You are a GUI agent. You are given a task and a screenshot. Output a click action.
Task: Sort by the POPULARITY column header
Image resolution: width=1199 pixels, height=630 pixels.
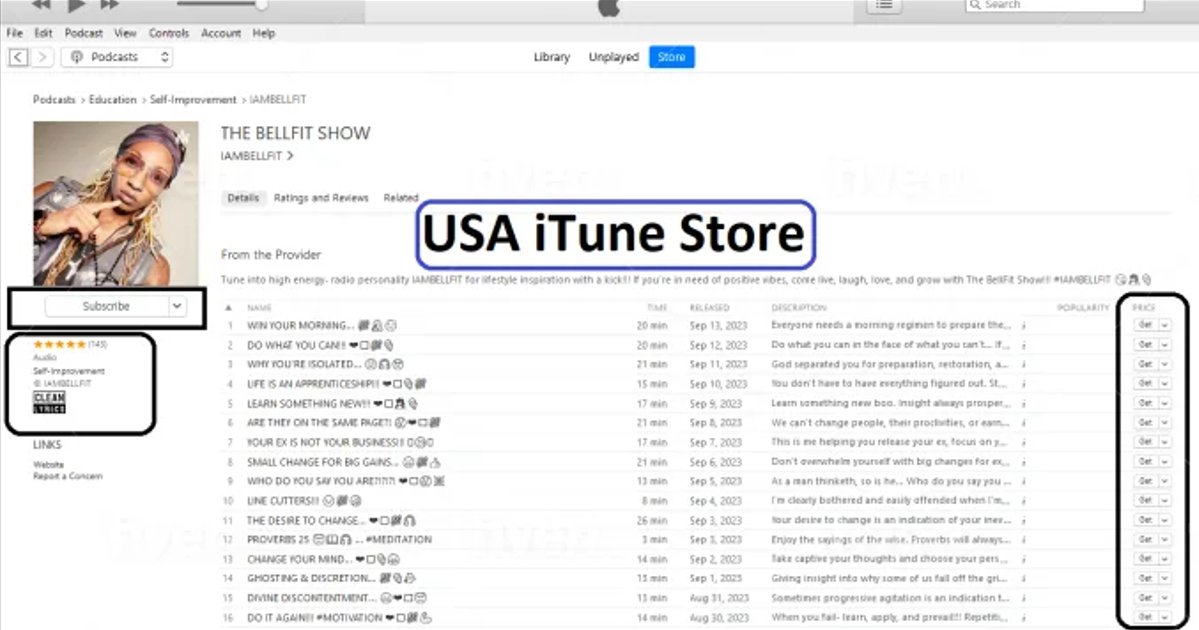pyautogui.click(x=1083, y=307)
